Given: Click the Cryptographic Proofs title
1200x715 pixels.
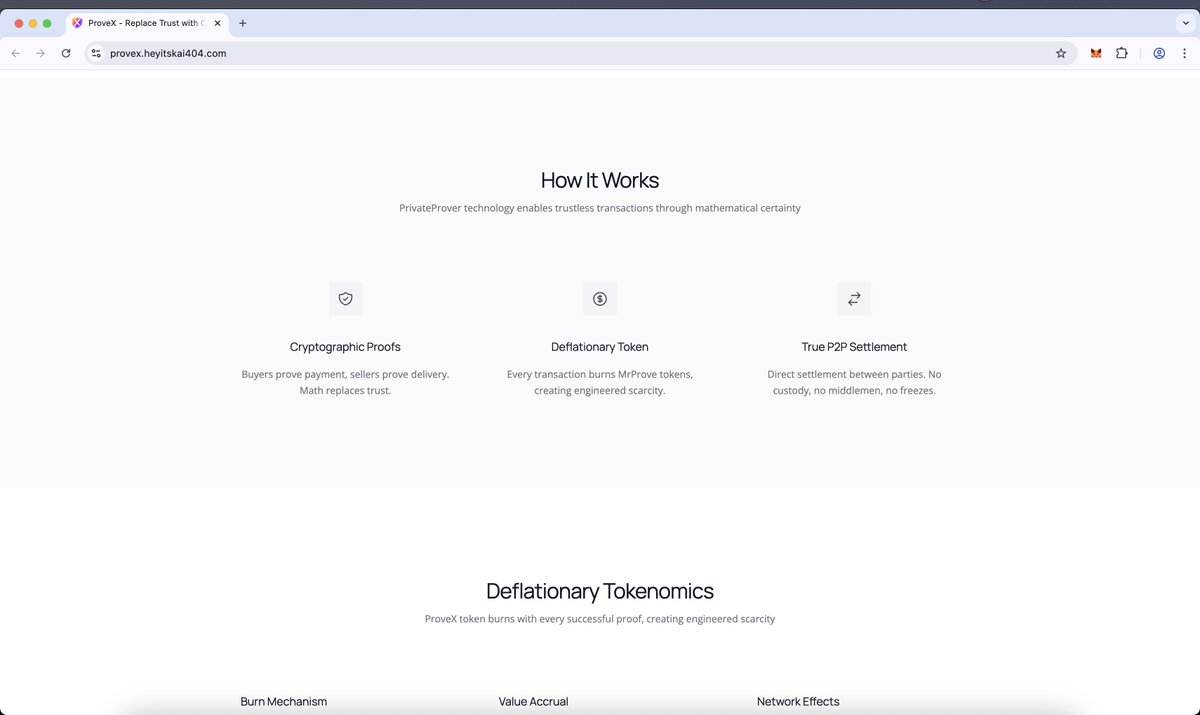Looking at the screenshot, I should coord(345,347).
